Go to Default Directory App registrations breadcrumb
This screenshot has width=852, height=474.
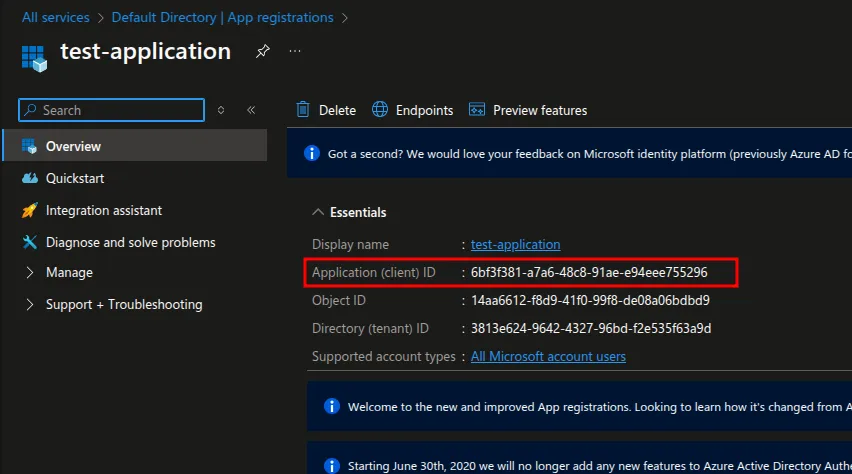click(222, 17)
